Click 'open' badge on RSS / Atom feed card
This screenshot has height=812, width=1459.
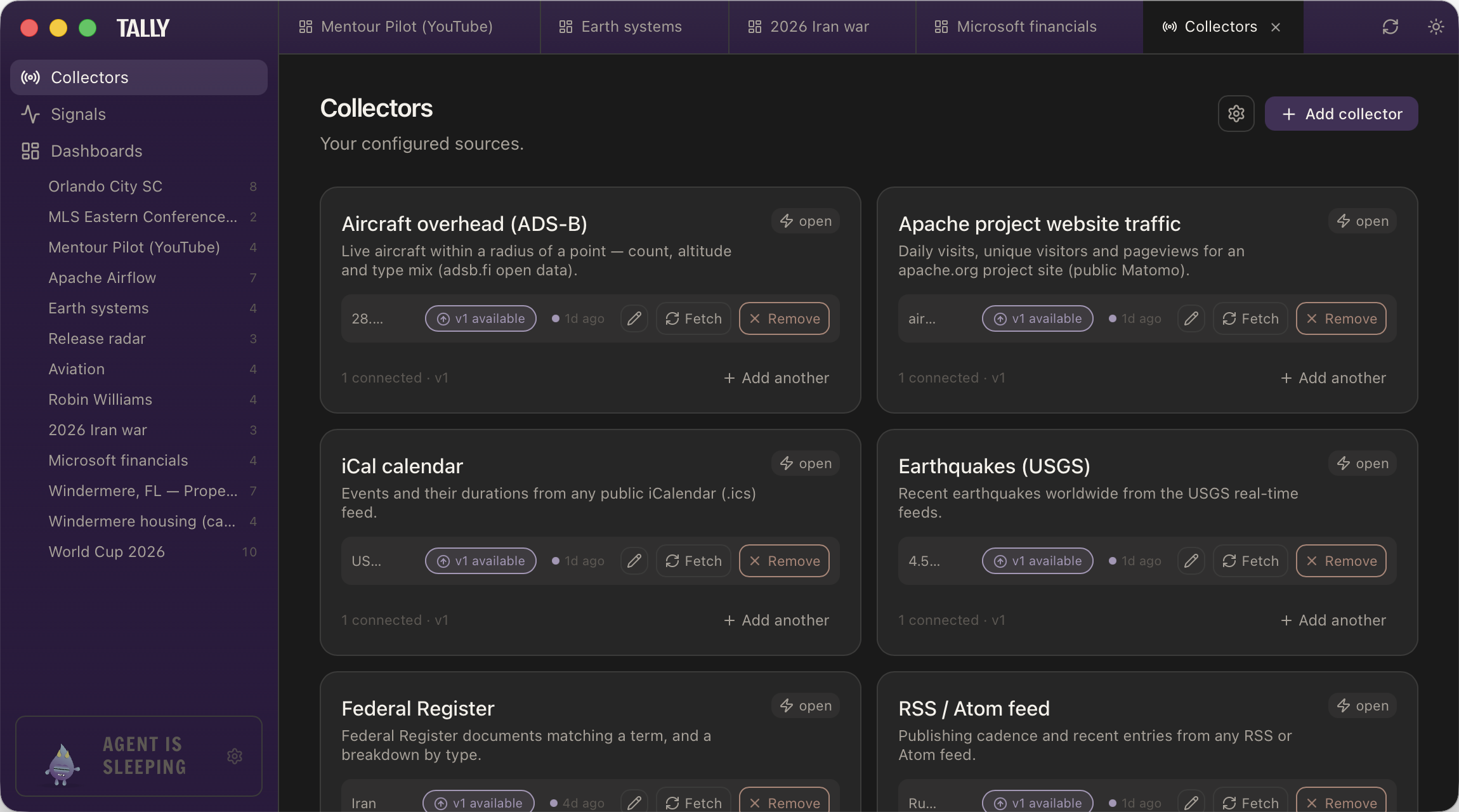click(x=1363, y=705)
